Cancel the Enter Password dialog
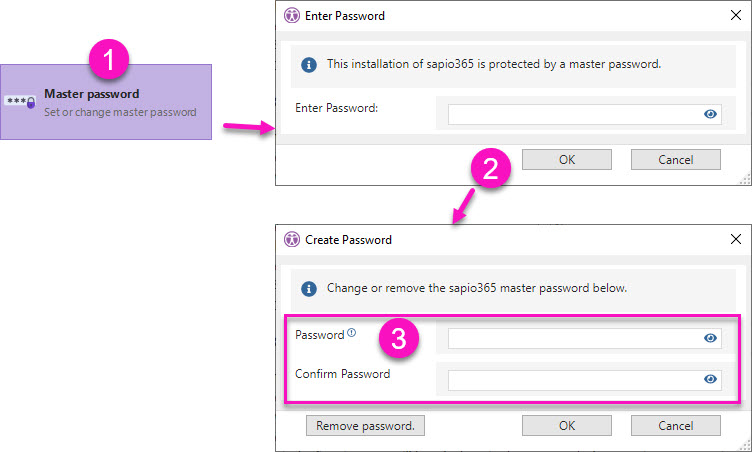This screenshot has width=752, height=452. click(675, 160)
